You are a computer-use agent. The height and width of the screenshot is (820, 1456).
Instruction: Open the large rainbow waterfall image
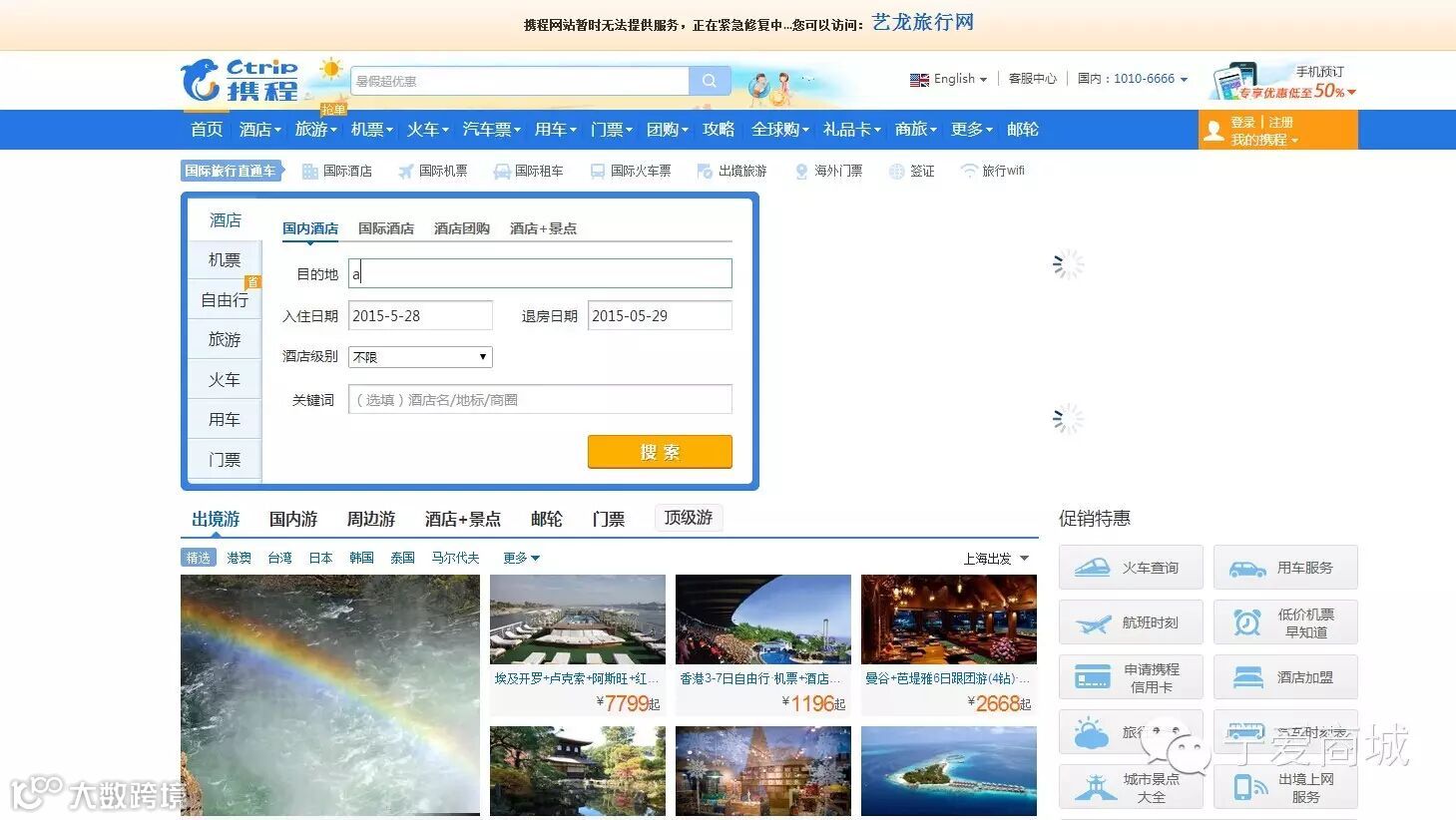click(x=330, y=695)
